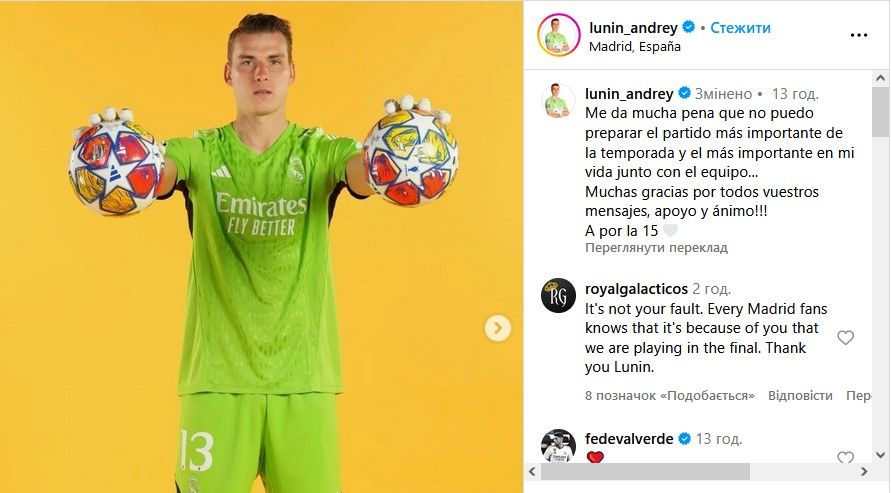Open royalgalacticos avatar
Screen dimensions: 891x493
click(x=558, y=295)
